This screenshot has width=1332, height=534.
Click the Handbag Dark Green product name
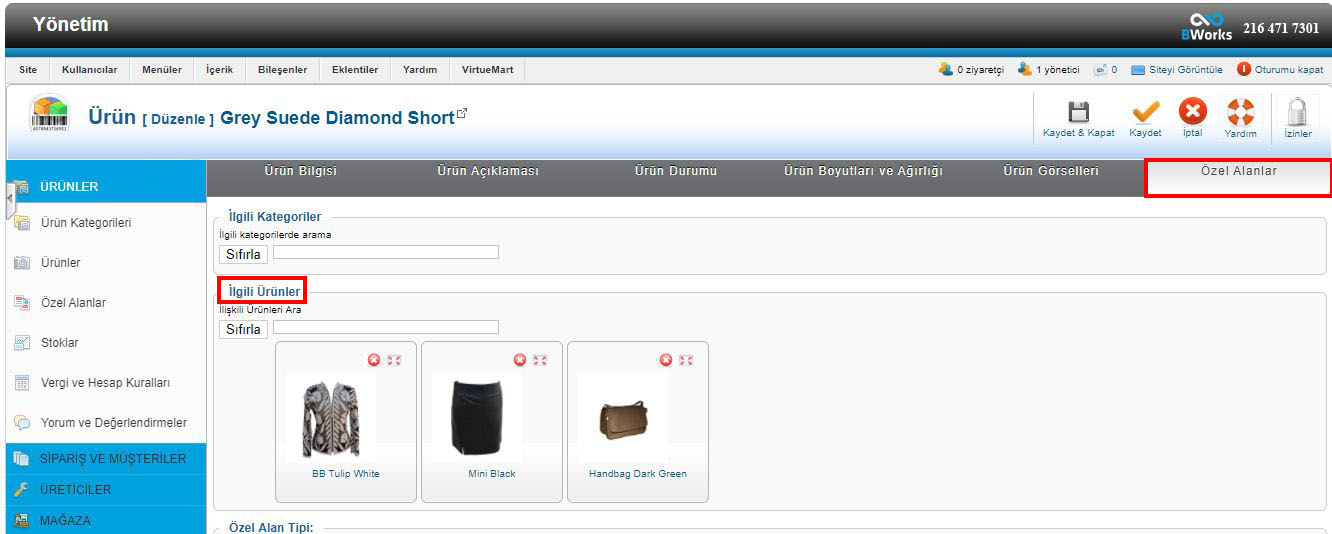pos(638,474)
